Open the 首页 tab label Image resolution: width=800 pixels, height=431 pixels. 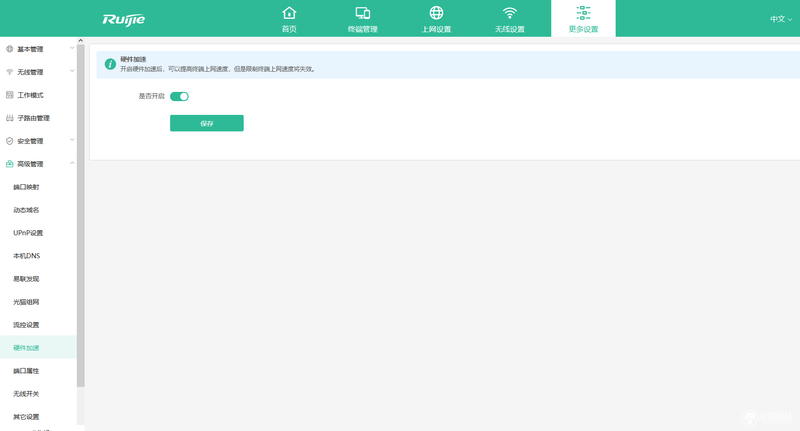(x=289, y=29)
